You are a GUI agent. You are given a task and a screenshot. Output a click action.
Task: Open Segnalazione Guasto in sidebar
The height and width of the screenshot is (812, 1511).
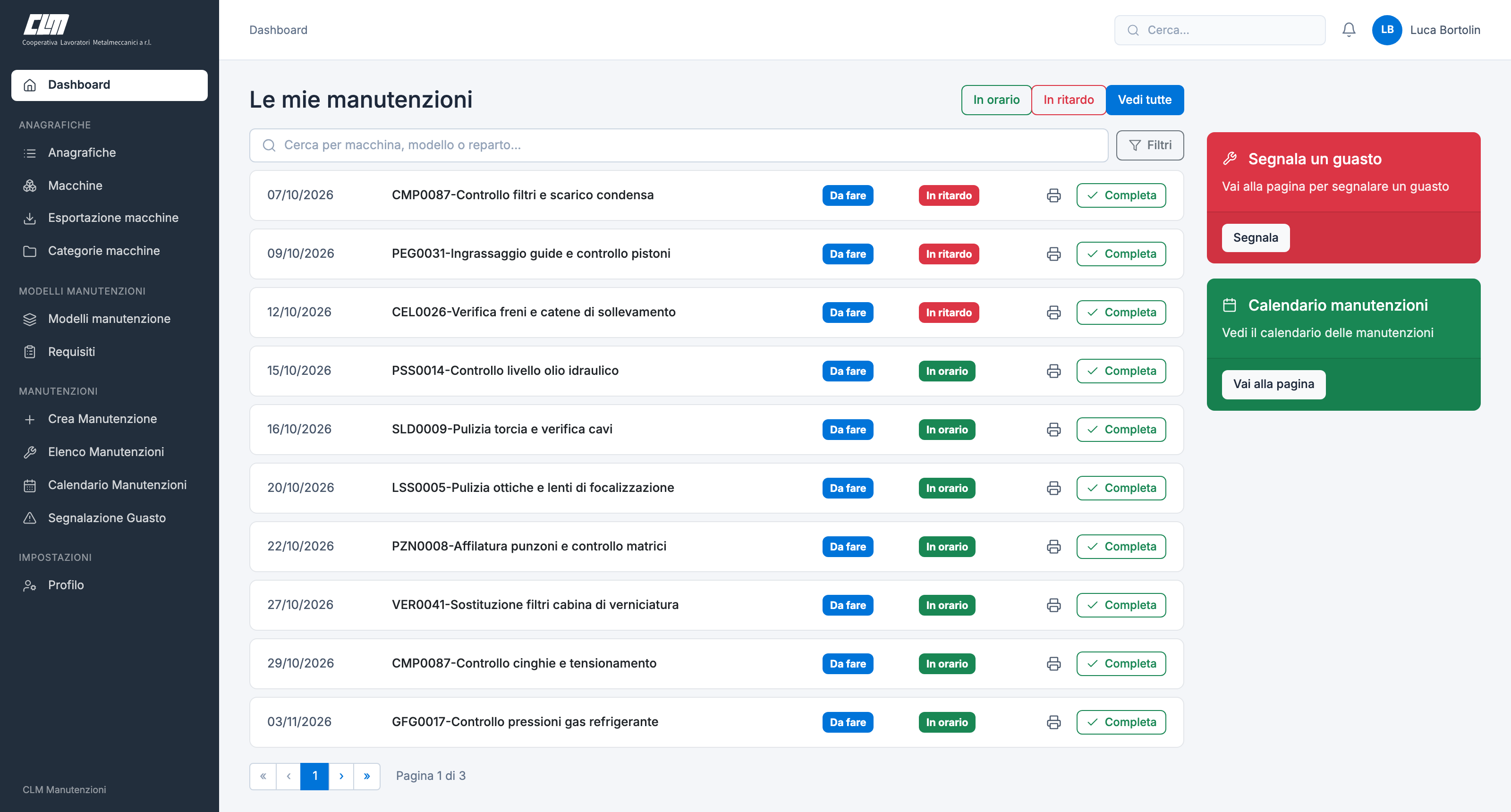109,518
